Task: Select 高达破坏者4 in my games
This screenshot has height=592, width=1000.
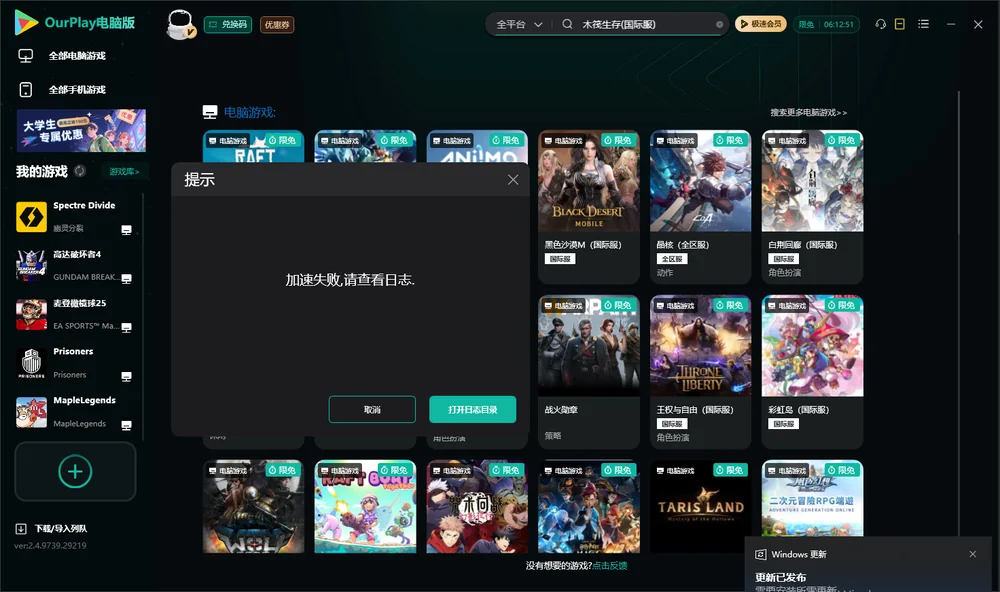Action: coord(74,265)
